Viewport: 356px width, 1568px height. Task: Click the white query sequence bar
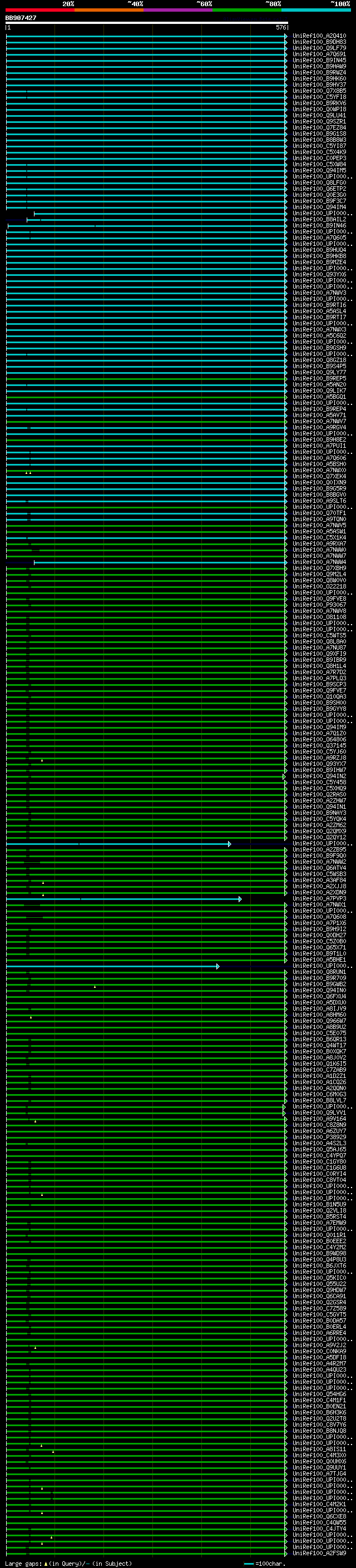(x=146, y=23)
